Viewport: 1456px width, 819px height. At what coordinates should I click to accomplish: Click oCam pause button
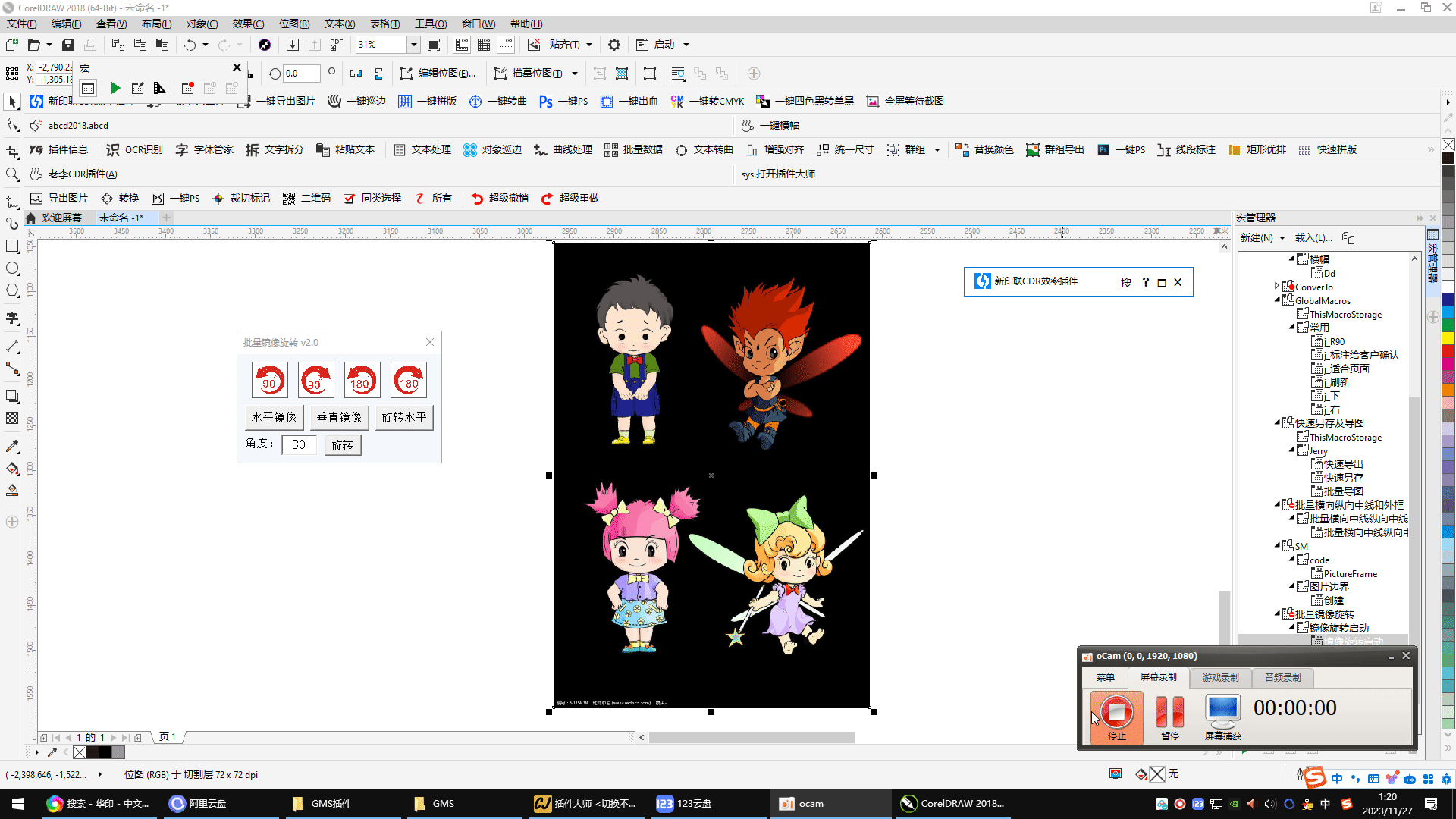pos(1169,717)
